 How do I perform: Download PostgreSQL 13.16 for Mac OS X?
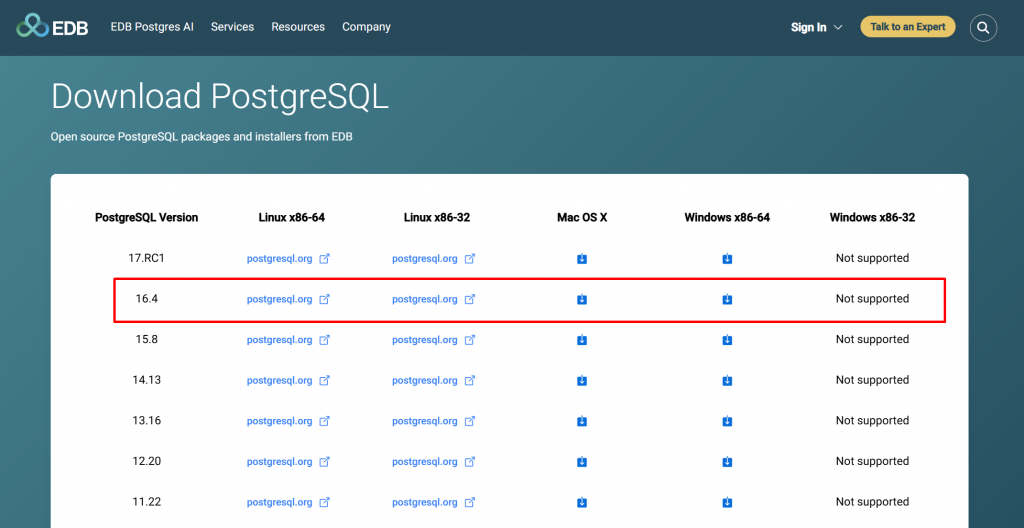(x=582, y=421)
